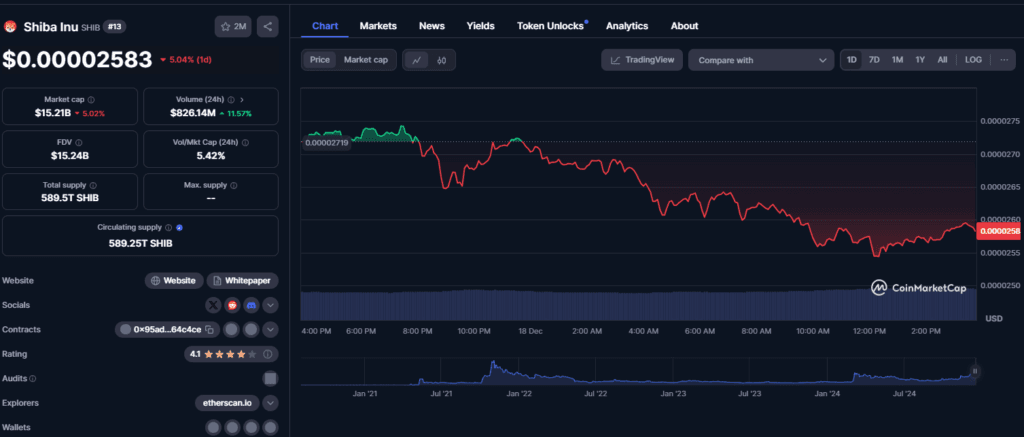The image size is (1024, 437).
Task: Select the 1Y time range
Action: (920, 59)
